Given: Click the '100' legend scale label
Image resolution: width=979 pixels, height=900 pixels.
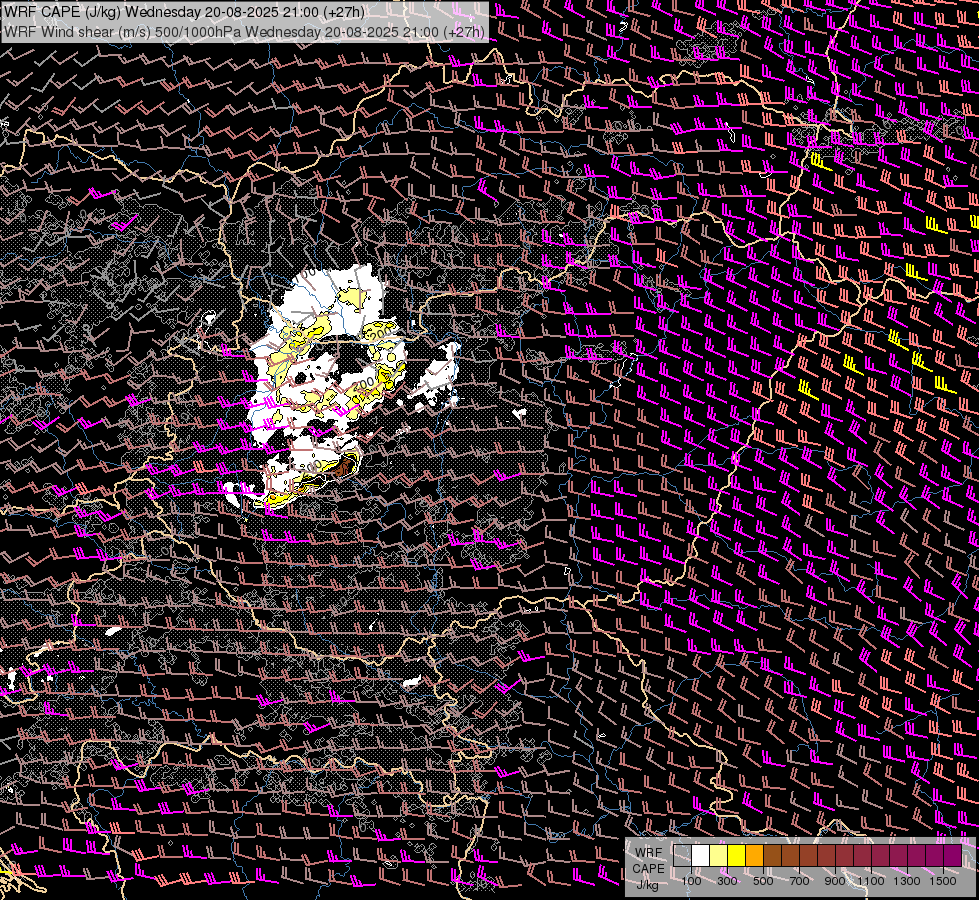Looking at the screenshot, I should pos(691,881).
